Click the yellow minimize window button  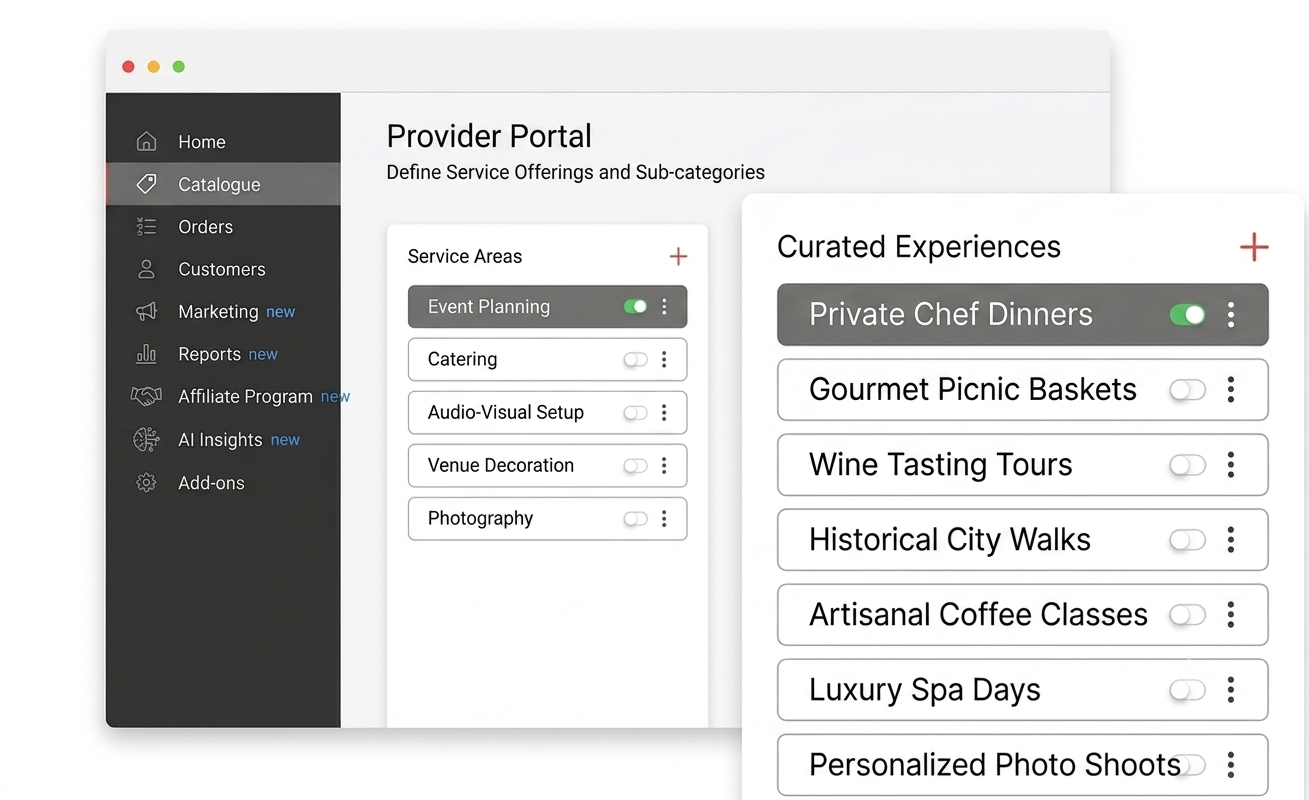[153, 67]
